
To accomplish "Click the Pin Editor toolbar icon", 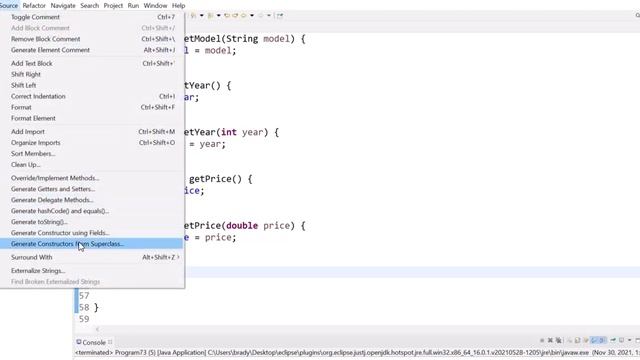I will (280, 16).
